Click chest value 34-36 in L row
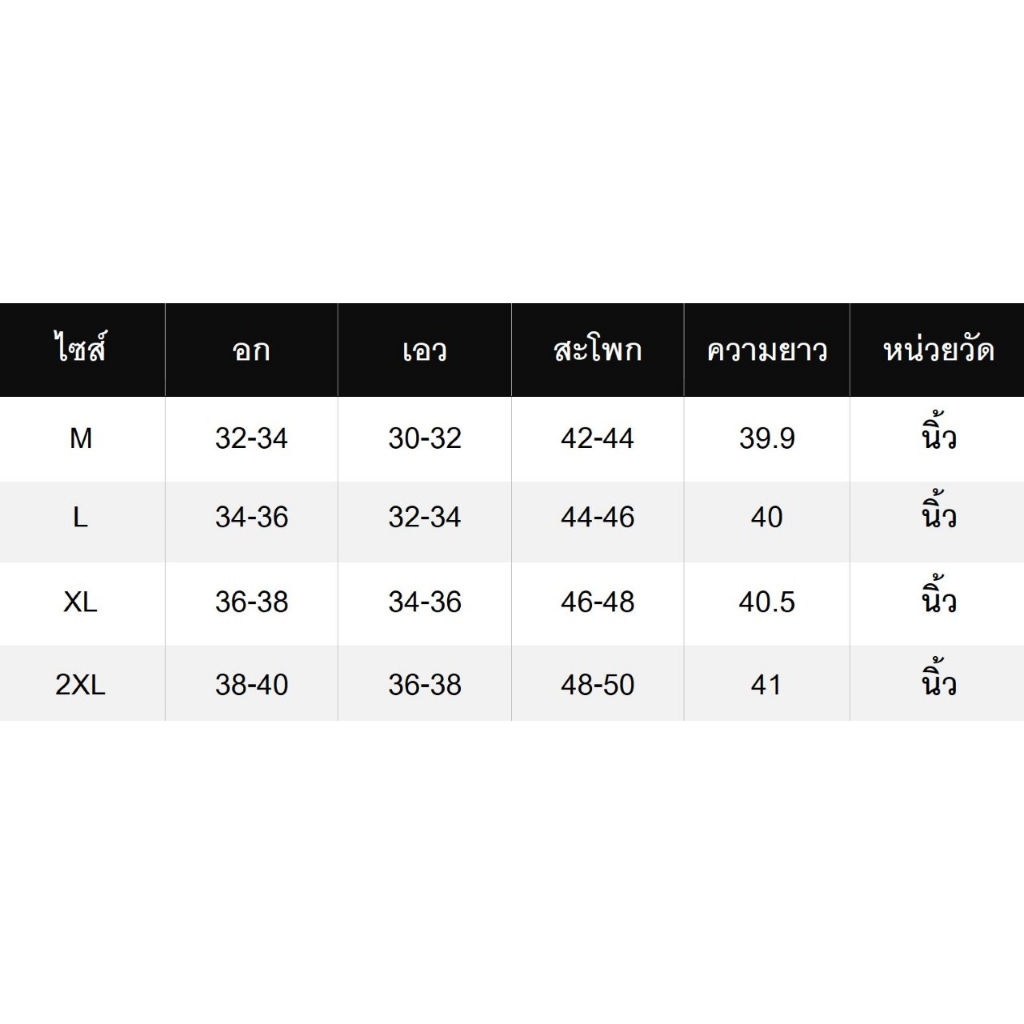Viewport: 1024px width, 1024px height. [251, 518]
